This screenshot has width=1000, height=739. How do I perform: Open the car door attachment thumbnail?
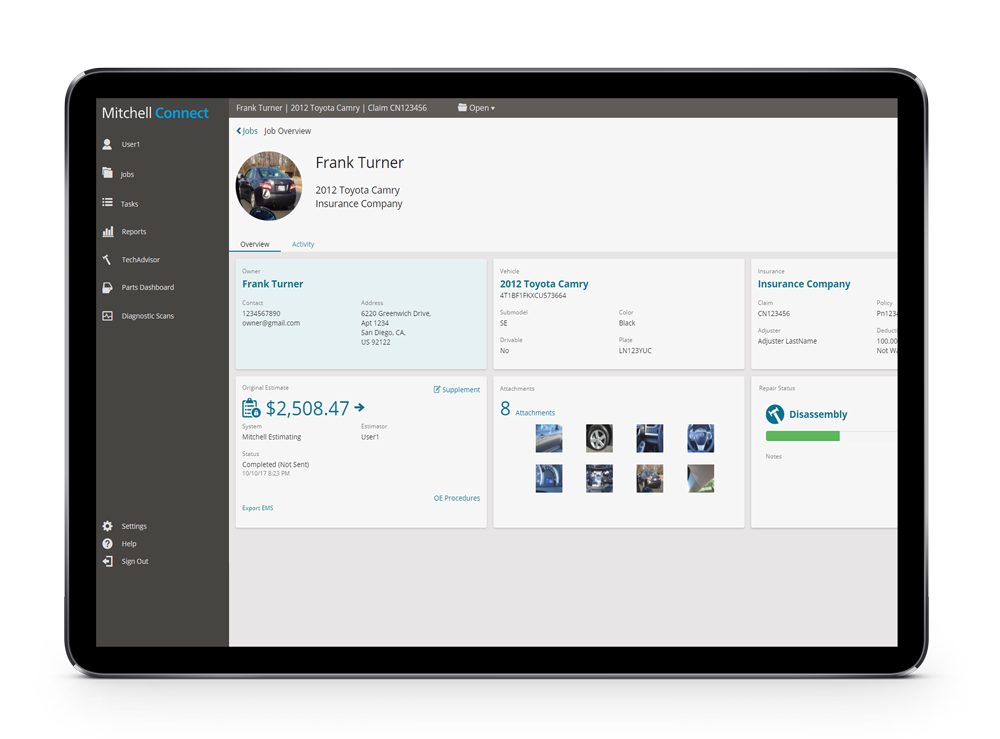(x=548, y=439)
